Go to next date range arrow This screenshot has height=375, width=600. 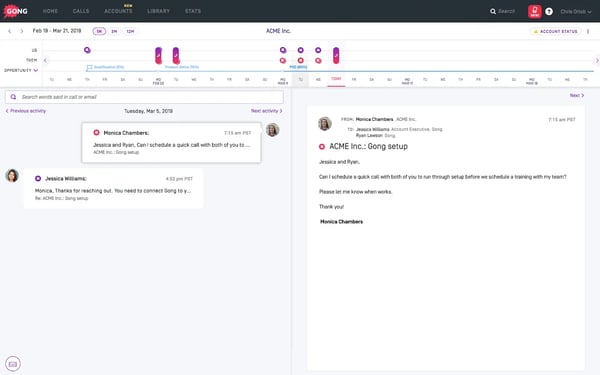(22, 31)
